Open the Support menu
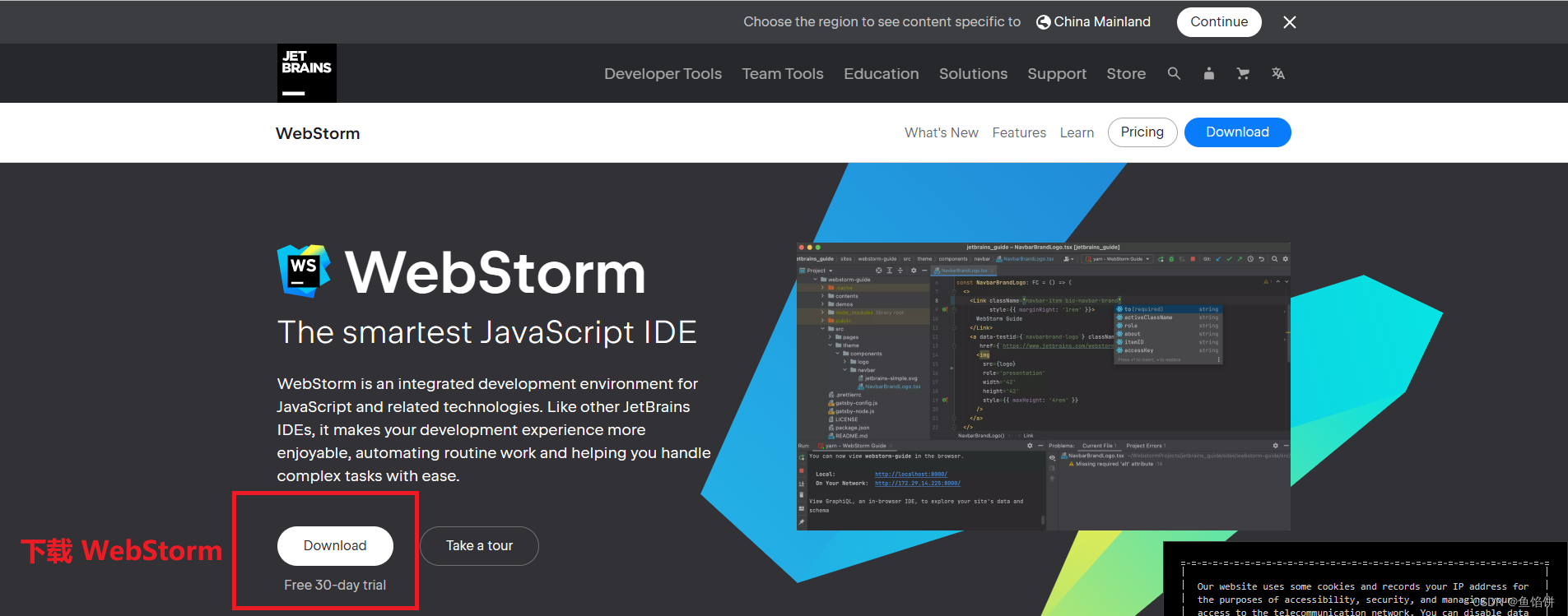Image resolution: width=1568 pixels, height=616 pixels. click(1057, 73)
